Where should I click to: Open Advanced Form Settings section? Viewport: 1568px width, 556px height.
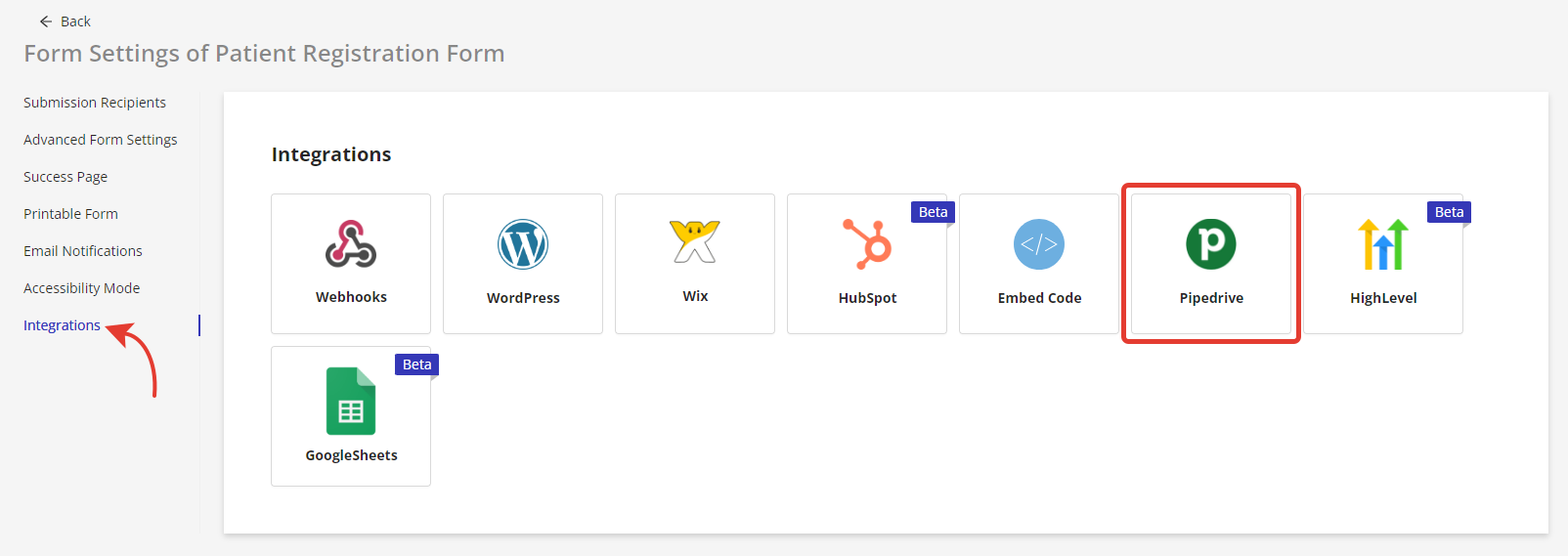[x=101, y=140]
